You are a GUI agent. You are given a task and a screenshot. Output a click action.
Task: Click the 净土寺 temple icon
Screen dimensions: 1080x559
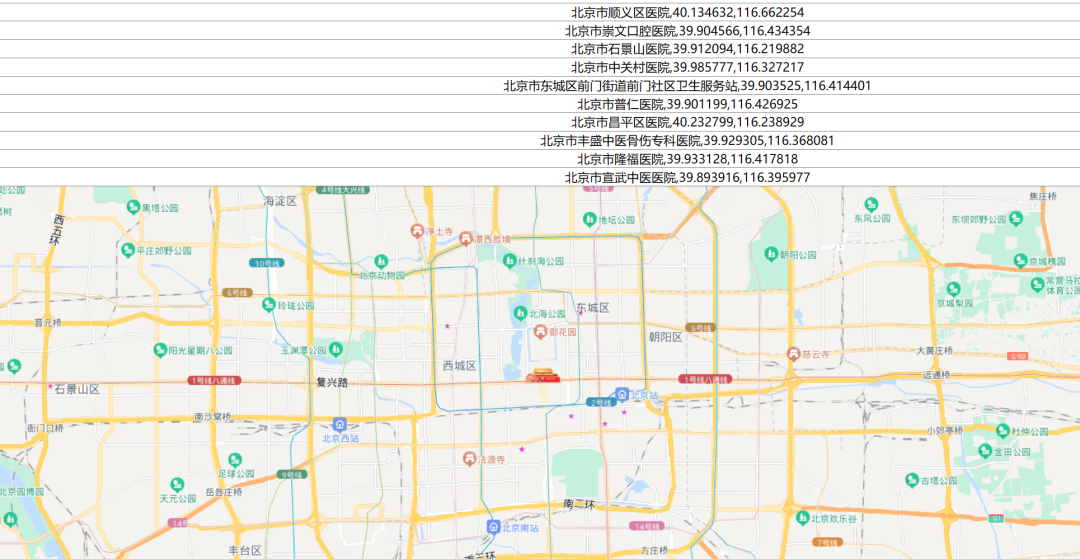pos(417,231)
